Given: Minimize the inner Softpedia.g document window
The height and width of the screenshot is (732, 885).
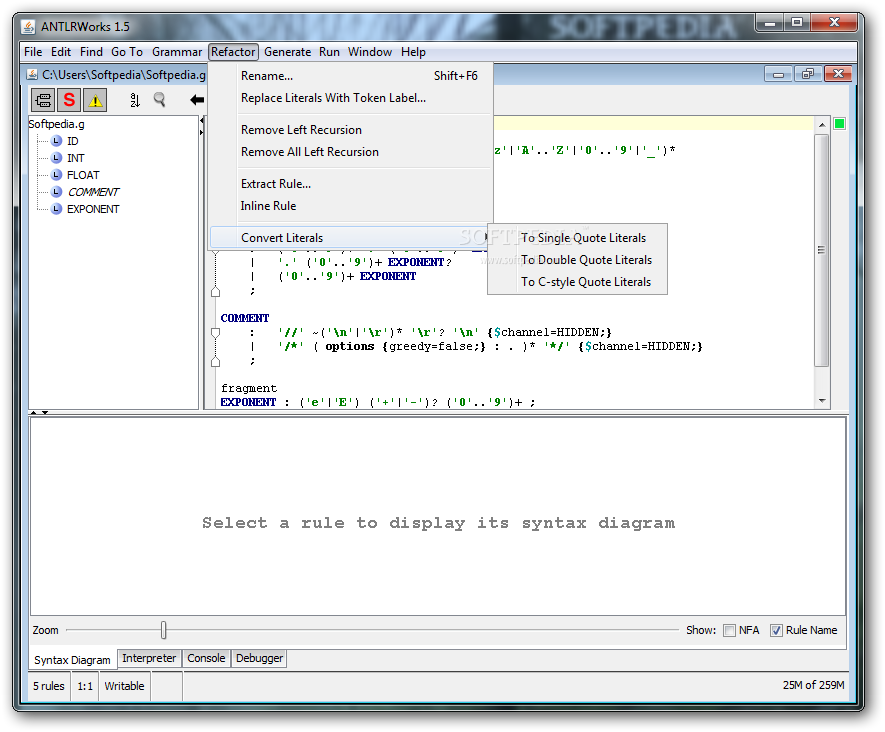Looking at the screenshot, I should point(778,74).
